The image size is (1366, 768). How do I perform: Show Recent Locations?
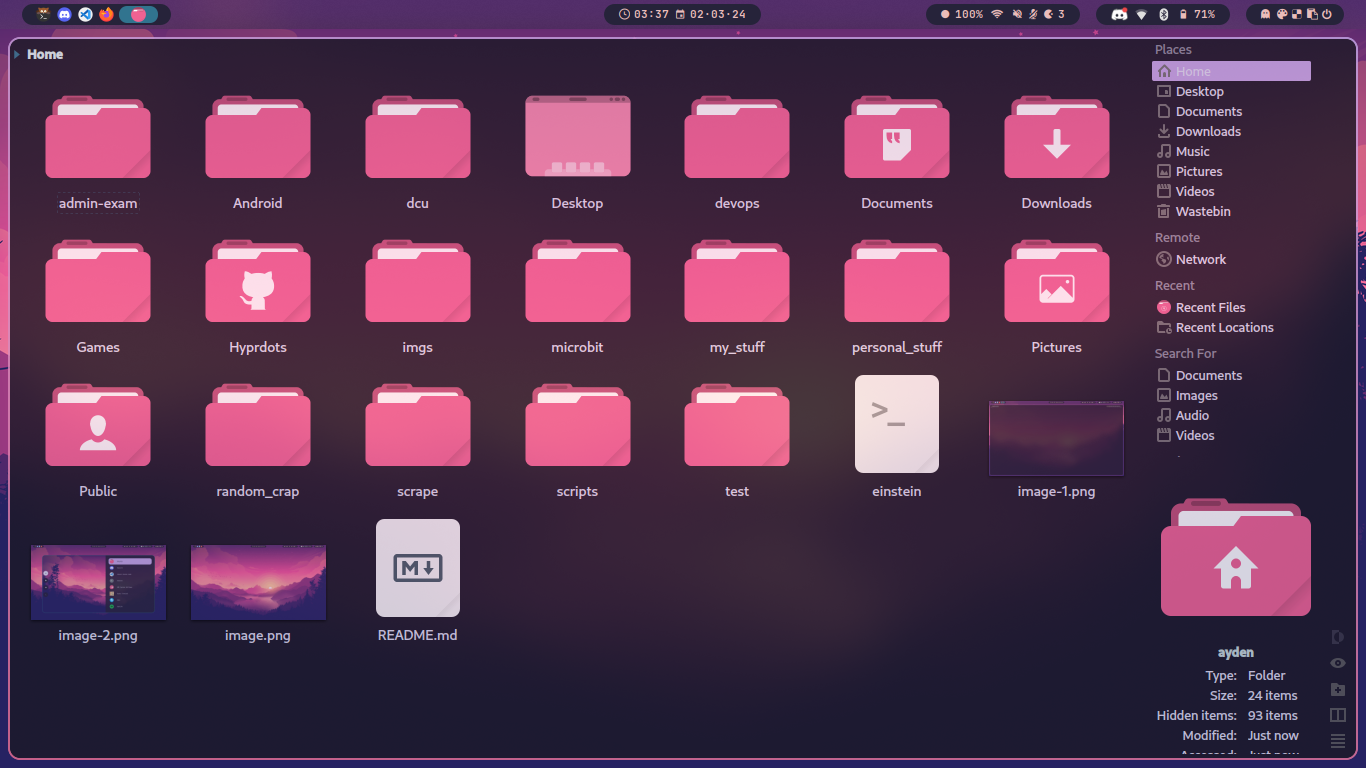(x=1231, y=327)
